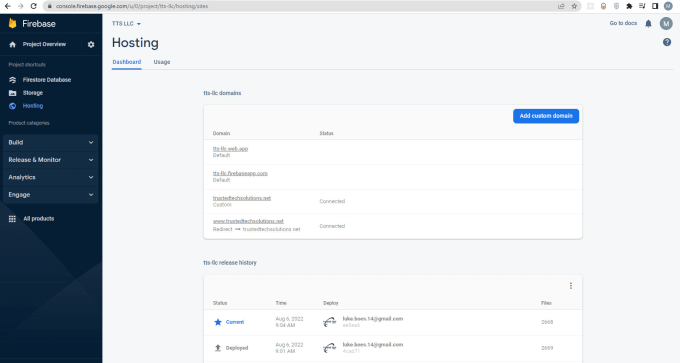Open trustedtechsolutions.net custom domain link
Image resolution: width=680 pixels, height=363 pixels.
242,198
